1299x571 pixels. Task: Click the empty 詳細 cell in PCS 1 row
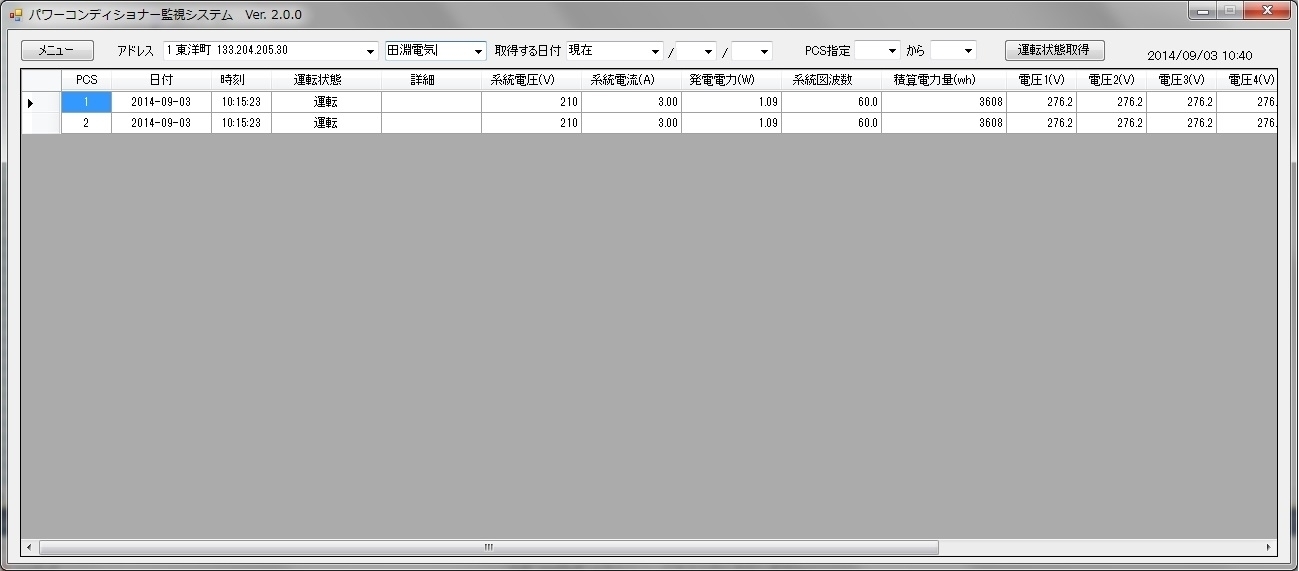point(432,102)
